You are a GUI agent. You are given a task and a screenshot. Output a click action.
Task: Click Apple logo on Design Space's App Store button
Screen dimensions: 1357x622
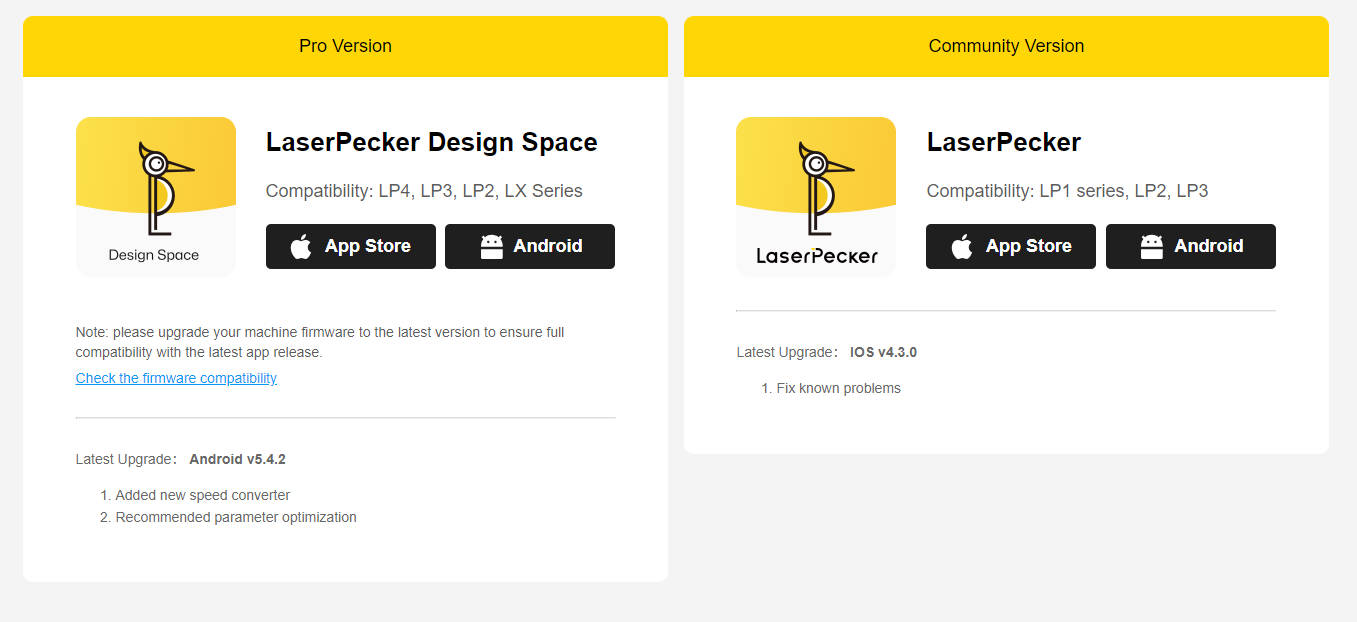pyautogui.click(x=301, y=247)
